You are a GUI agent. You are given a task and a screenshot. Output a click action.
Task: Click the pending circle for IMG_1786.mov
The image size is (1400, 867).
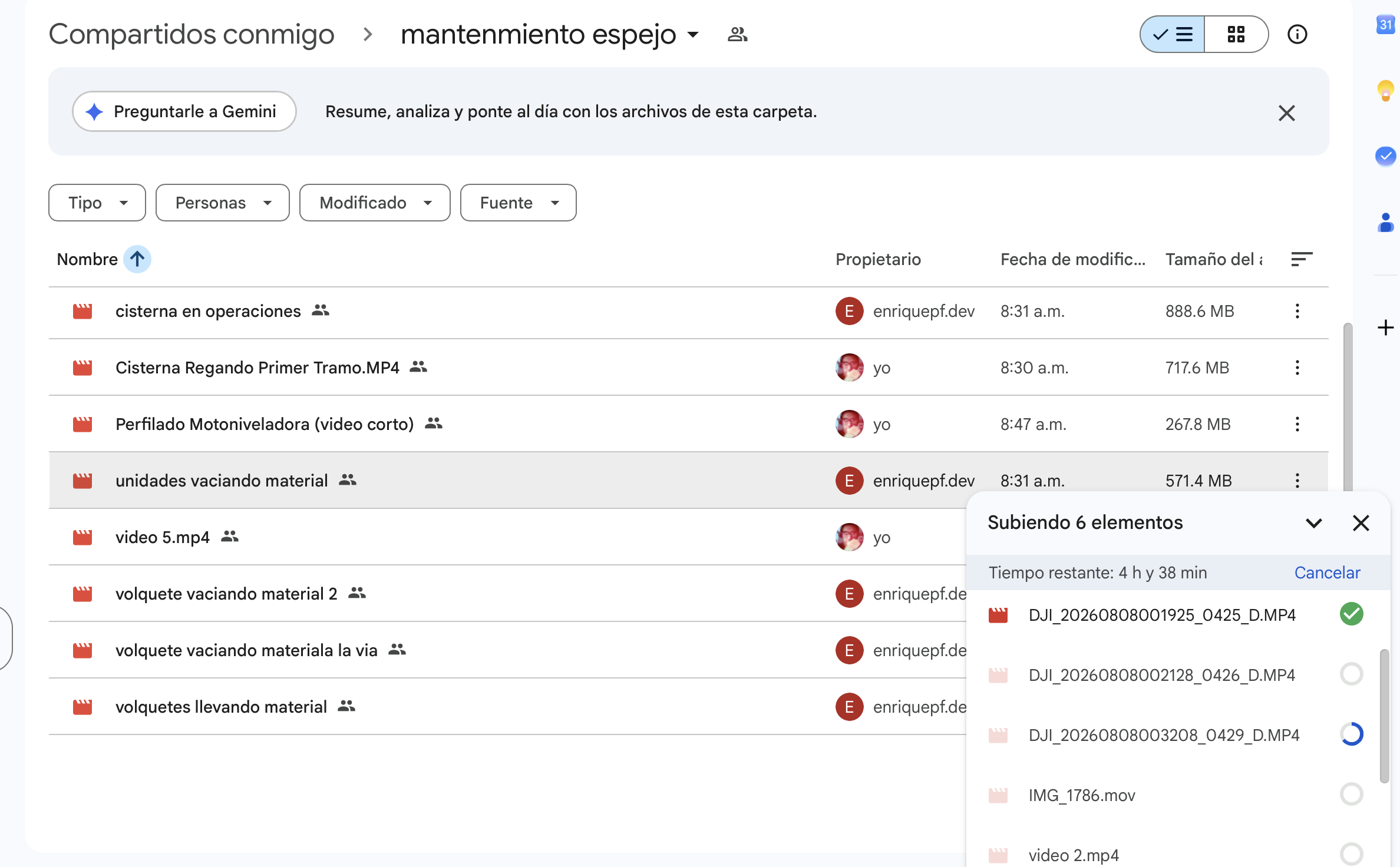[1352, 795]
